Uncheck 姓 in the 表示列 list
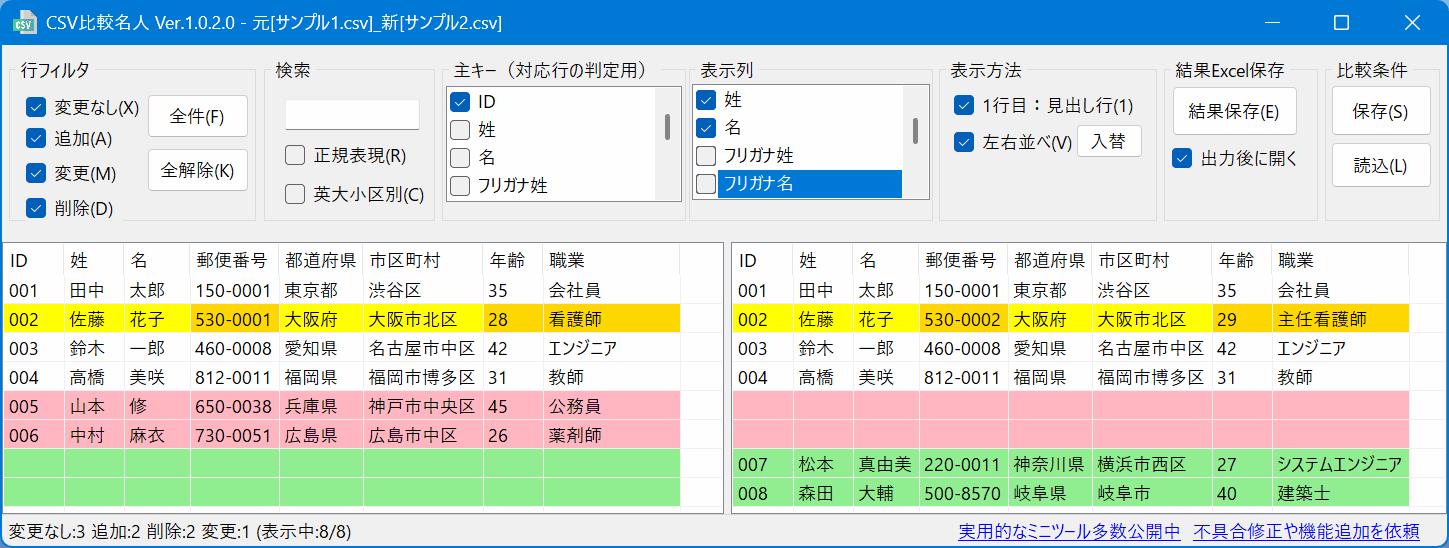 [x=706, y=100]
